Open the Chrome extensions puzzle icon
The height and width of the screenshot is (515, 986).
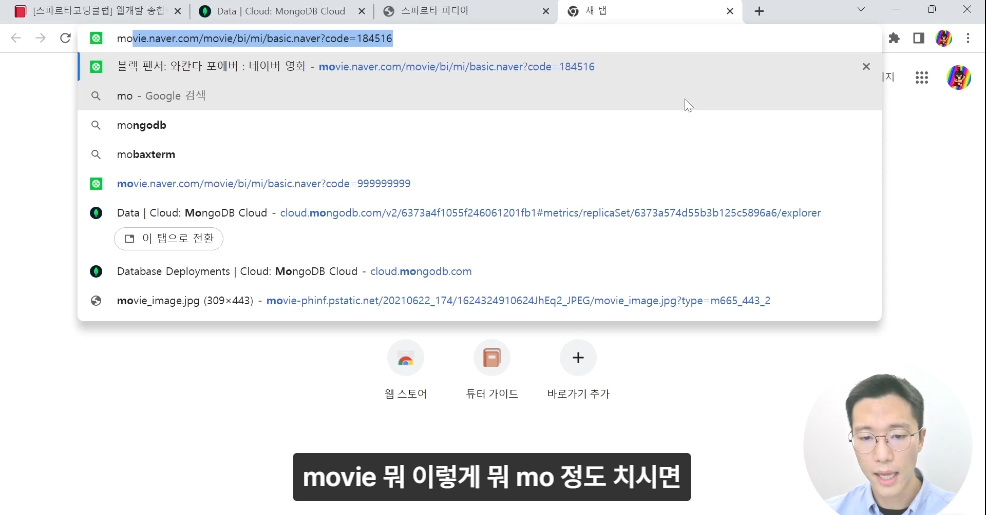click(894, 38)
